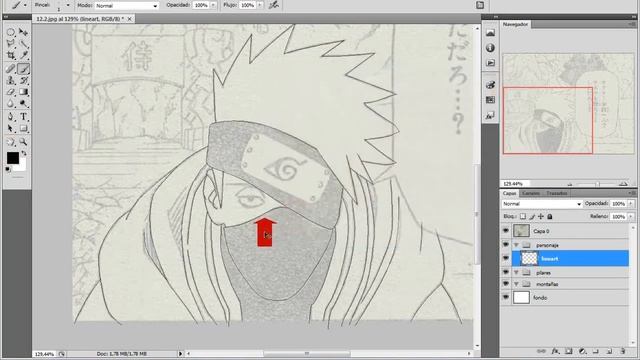Enable airbrush mode in options bar
Screen dimensions: 640x360
(x=273, y=5)
